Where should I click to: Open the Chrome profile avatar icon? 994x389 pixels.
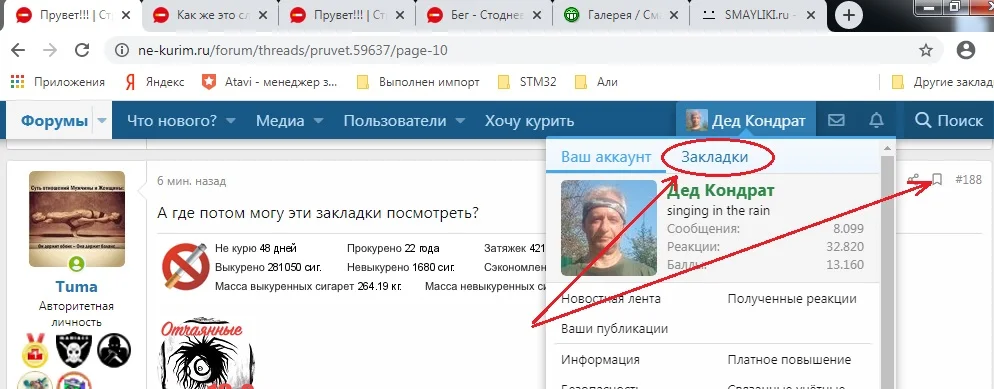click(965, 50)
